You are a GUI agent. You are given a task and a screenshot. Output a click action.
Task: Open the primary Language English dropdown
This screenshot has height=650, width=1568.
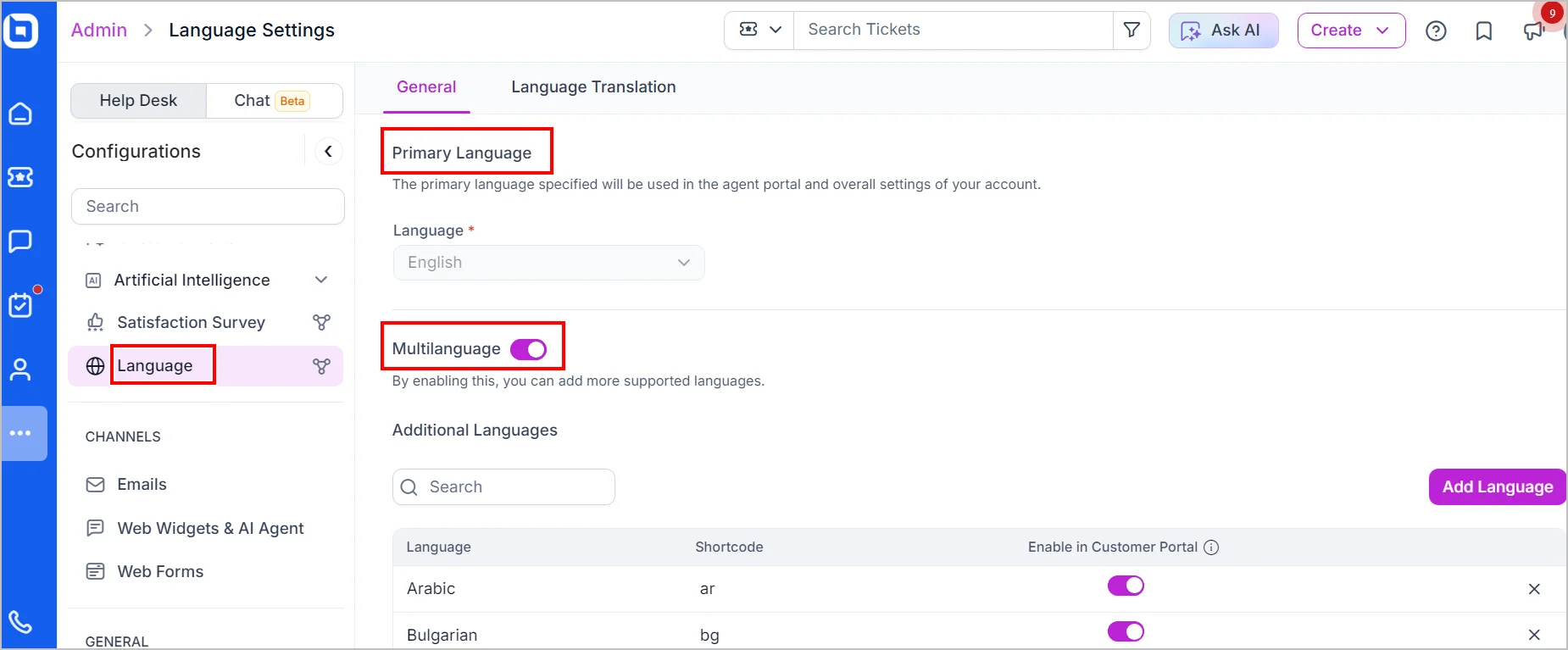click(x=548, y=263)
